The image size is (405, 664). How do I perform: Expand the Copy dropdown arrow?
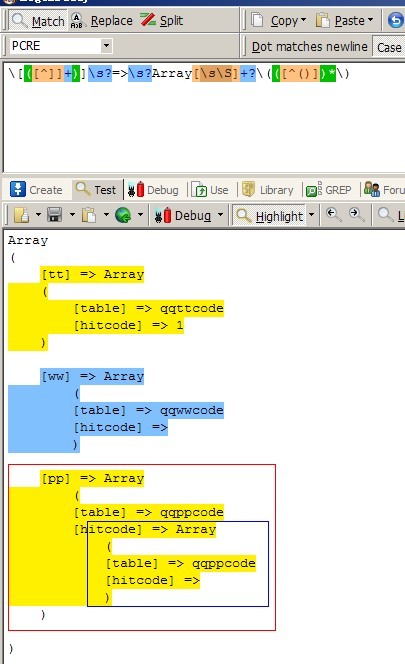[x=303, y=20]
